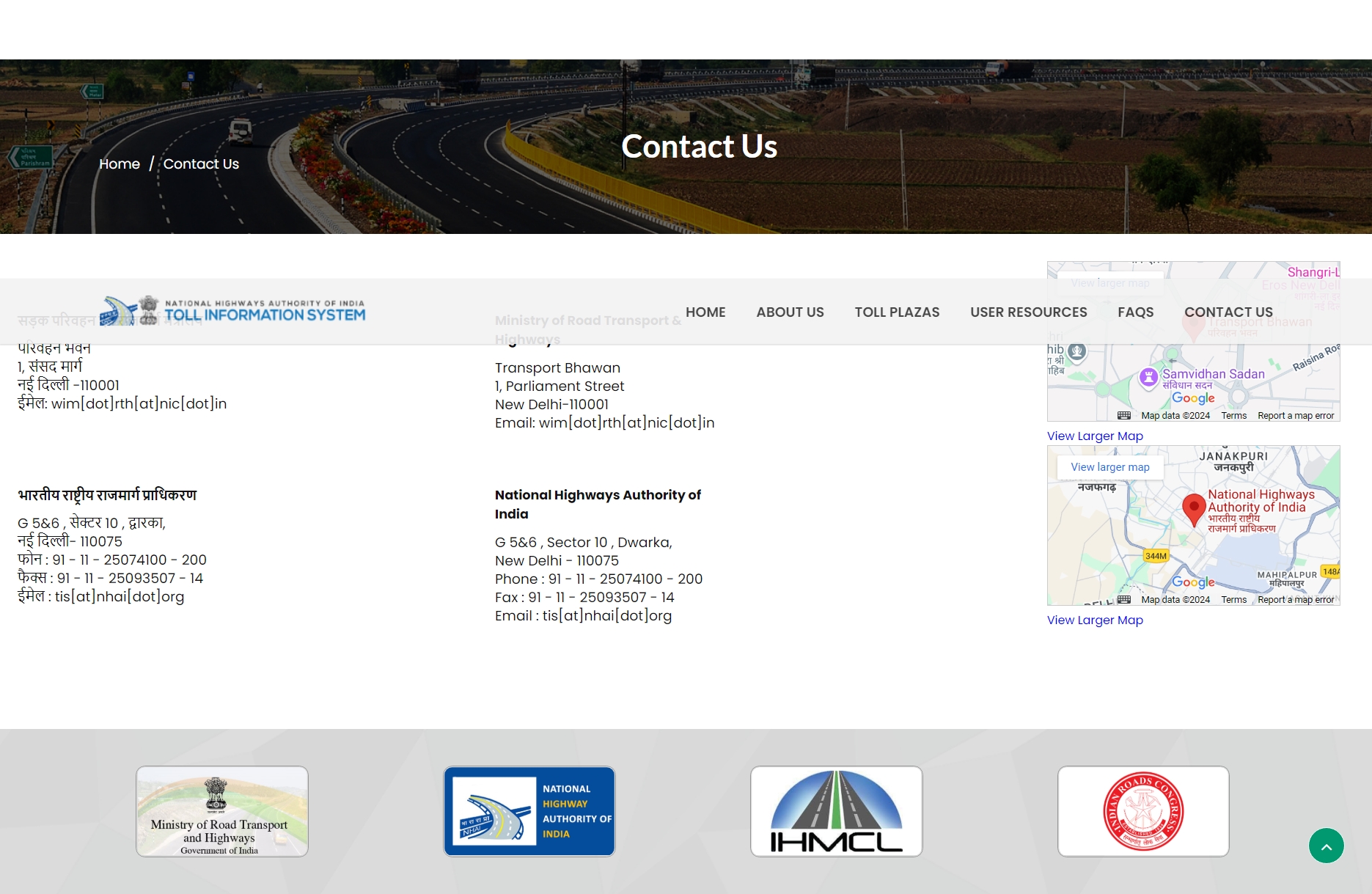Image resolution: width=1372 pixels, height=894 pixels.
Task: Click 'Phone : 91 - 11 - 25074100 - 200' text
Action: click(x=598, y=579)
